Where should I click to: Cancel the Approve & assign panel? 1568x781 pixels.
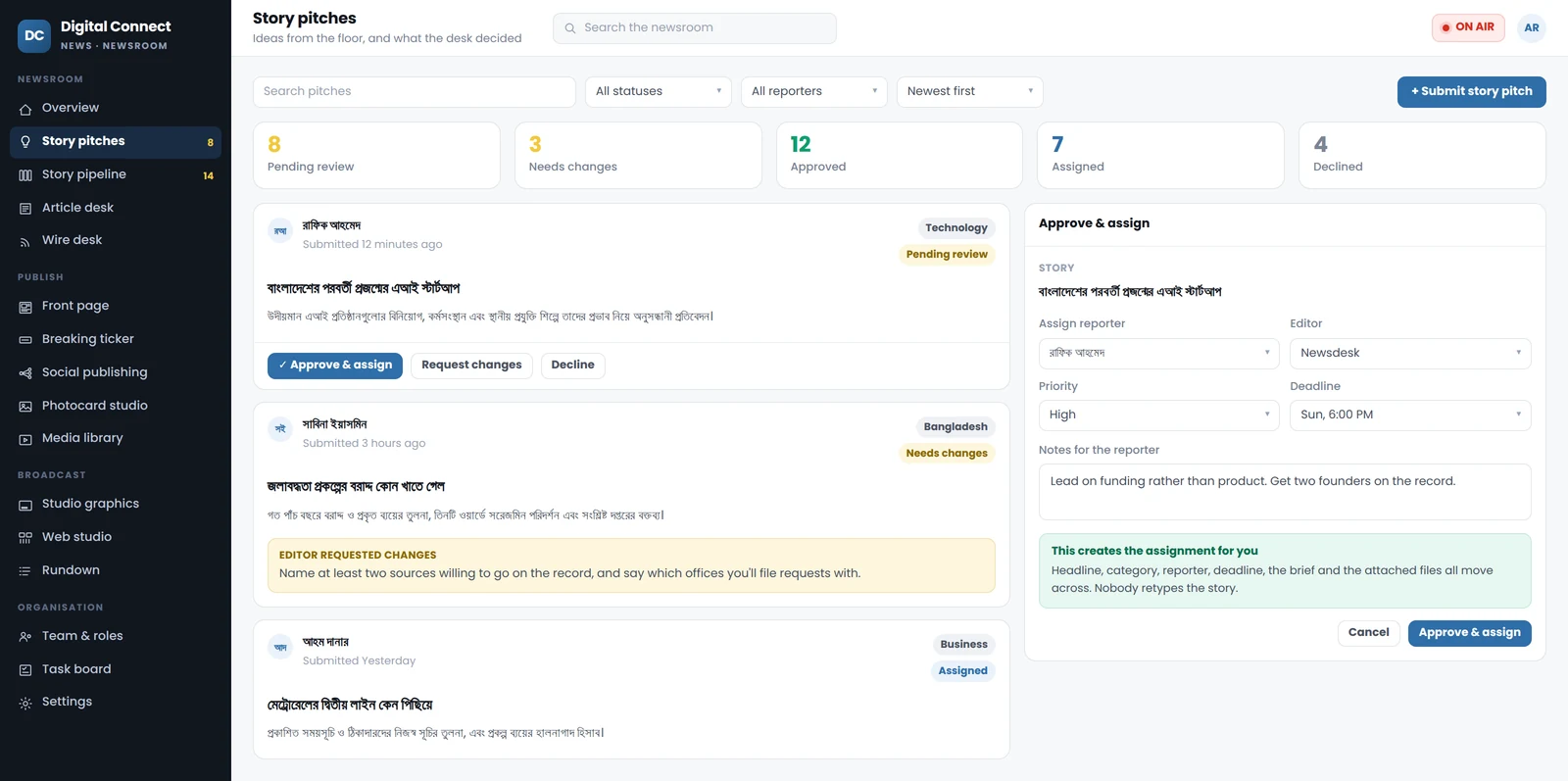1368,633
